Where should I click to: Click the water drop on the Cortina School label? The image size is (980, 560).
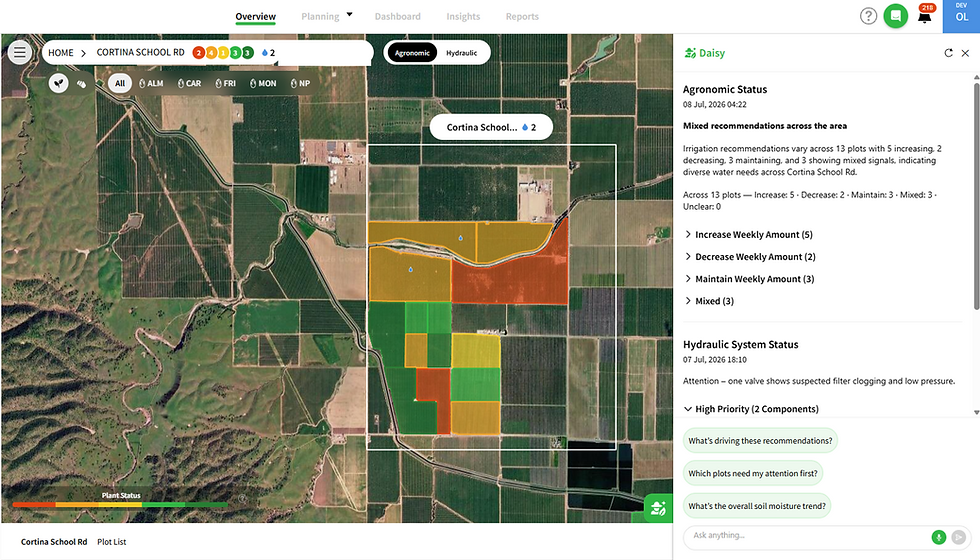tap(525, 127)
